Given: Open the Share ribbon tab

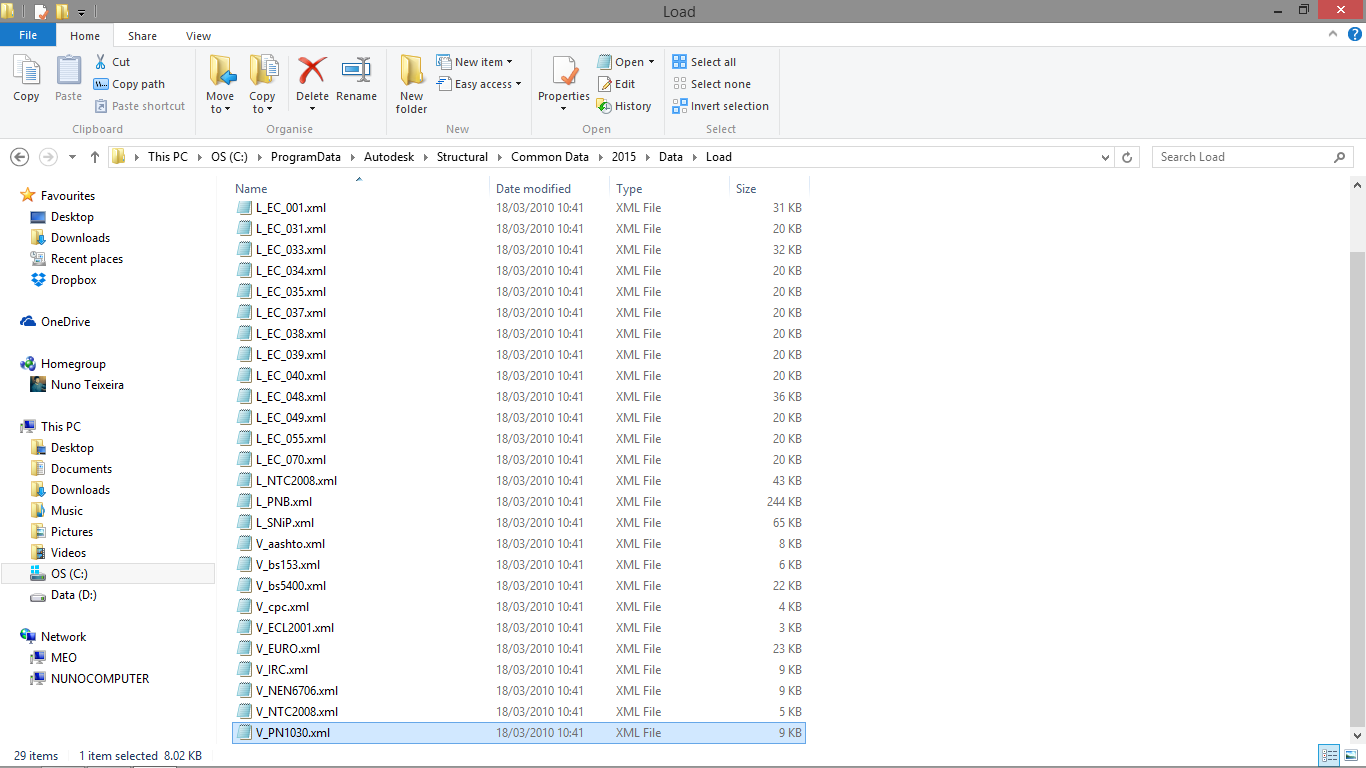Looking at the screenshot, I should 142,35.
